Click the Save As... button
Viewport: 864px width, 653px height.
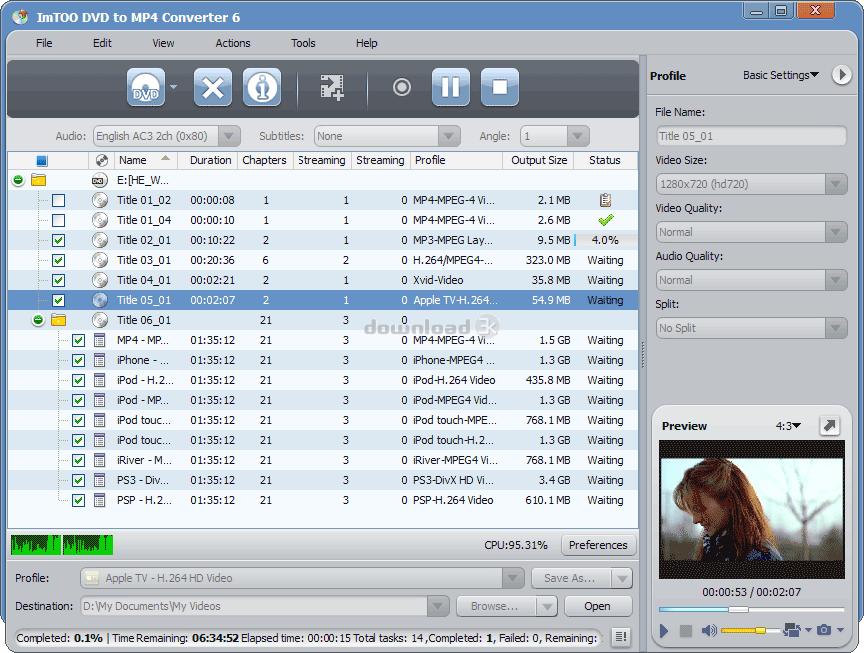tap(570, 578)
